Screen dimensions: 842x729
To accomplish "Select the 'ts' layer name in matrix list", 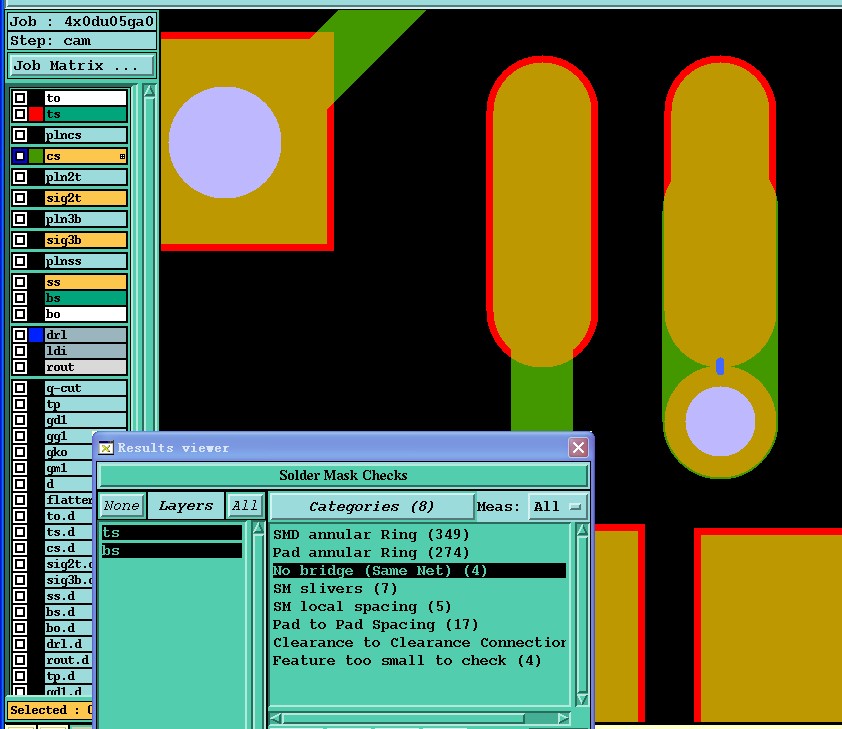I will [x=86, y=114].
